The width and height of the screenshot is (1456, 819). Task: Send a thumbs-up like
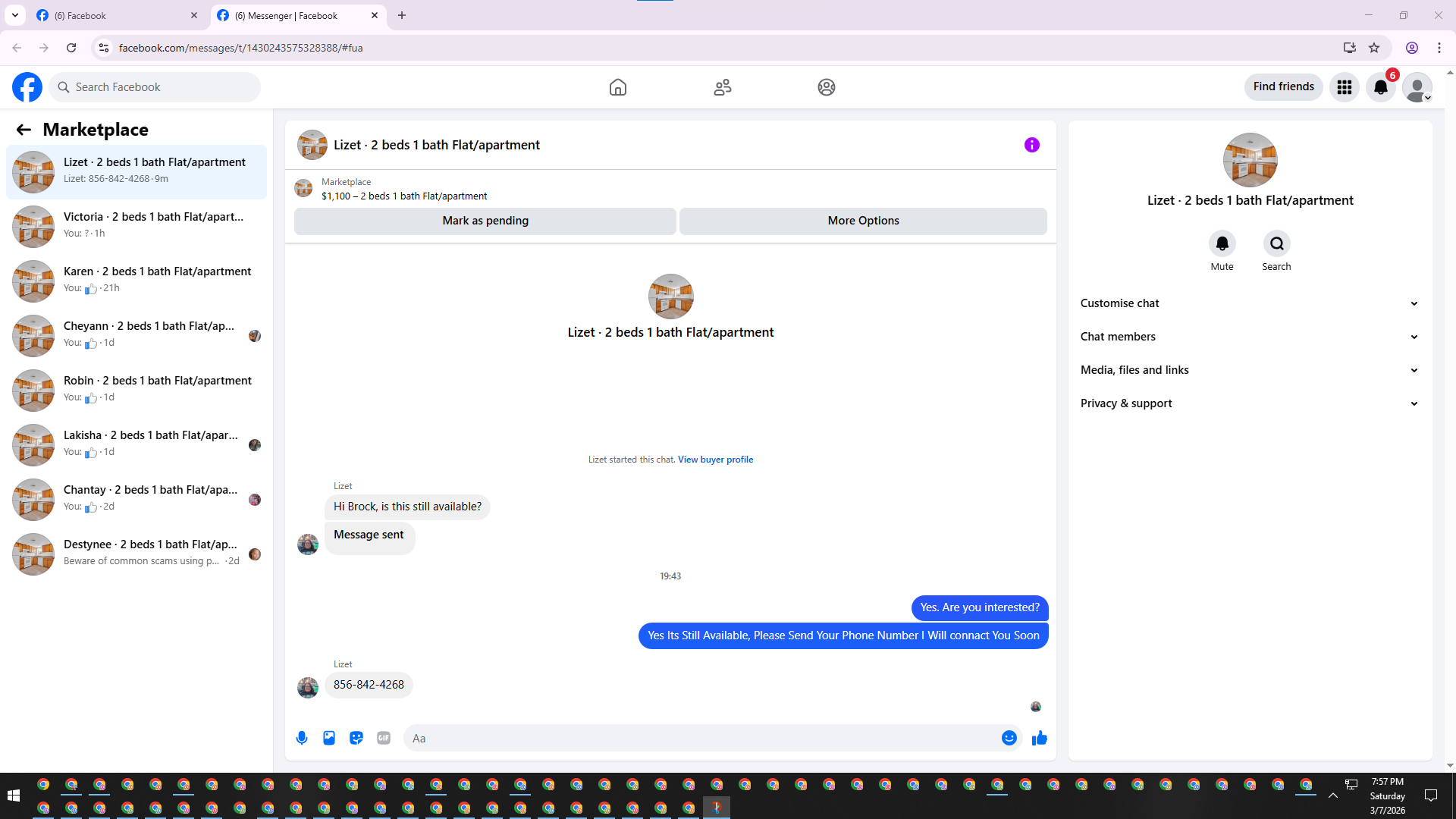pos(1040,738)
